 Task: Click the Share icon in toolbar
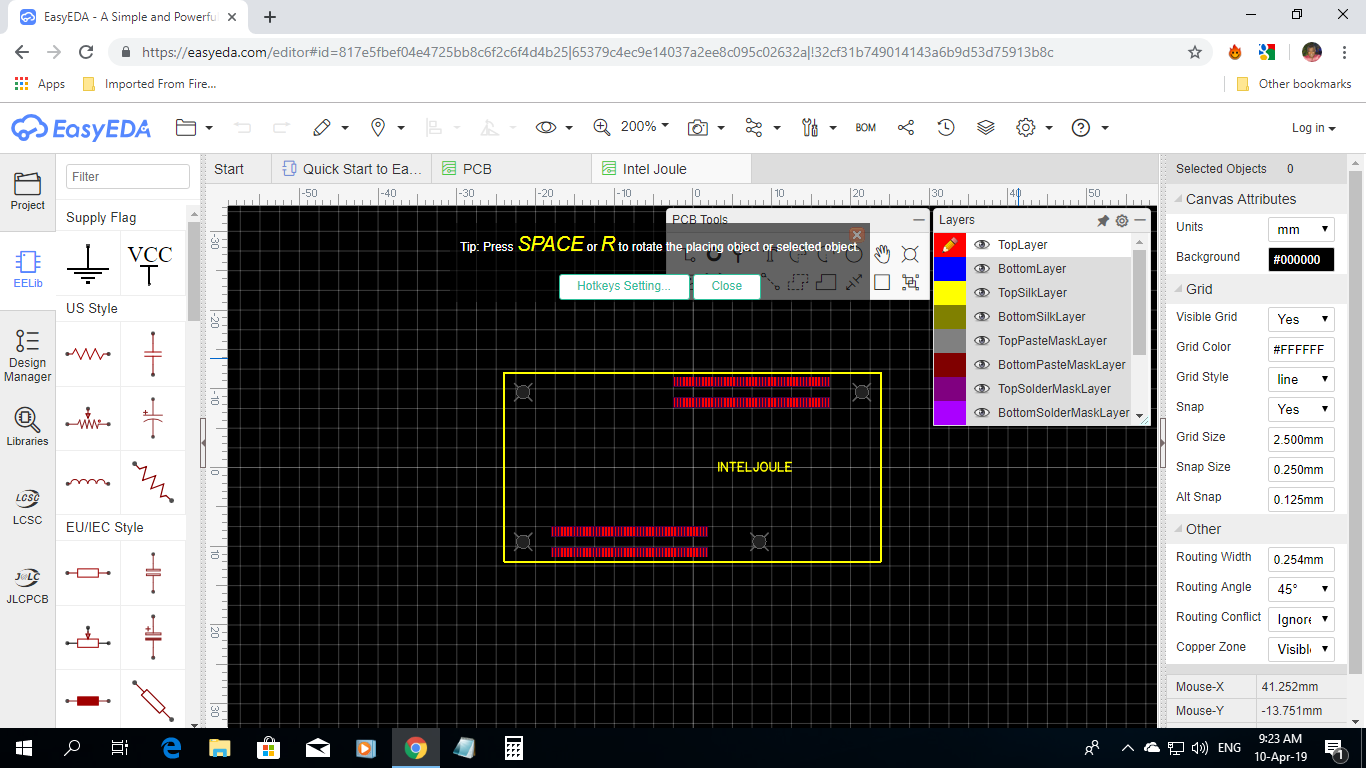tap(906, 127)
